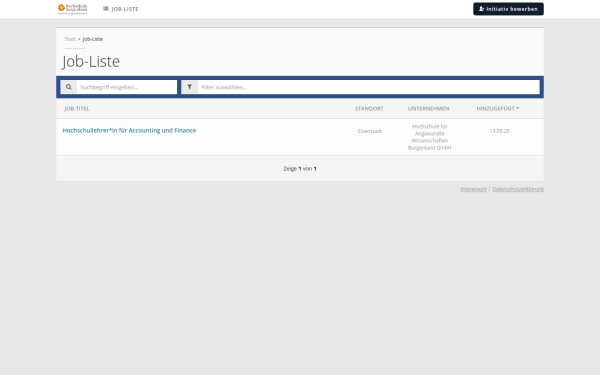
Task: Click the funnel filter icon
Action: click(189, 87)
